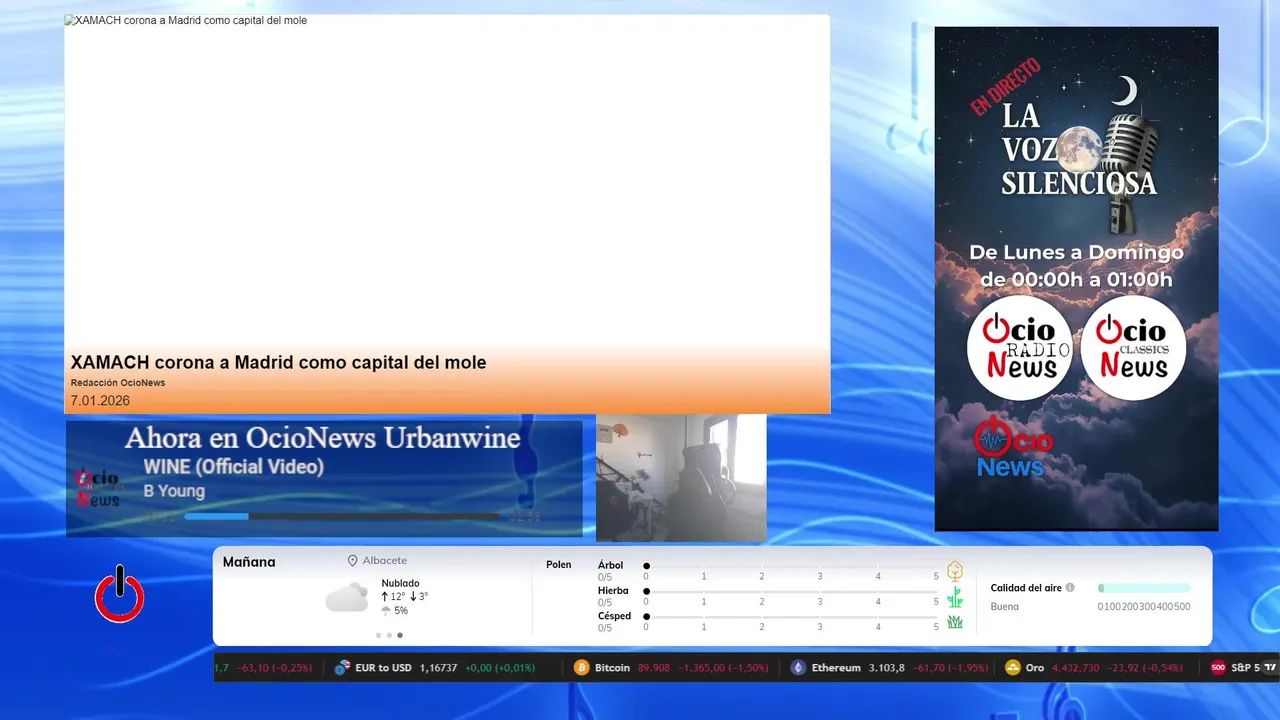Click the Ocio Radio News round logo
The width and height of the screenshot is (1280, 720).
point(1019,348)
